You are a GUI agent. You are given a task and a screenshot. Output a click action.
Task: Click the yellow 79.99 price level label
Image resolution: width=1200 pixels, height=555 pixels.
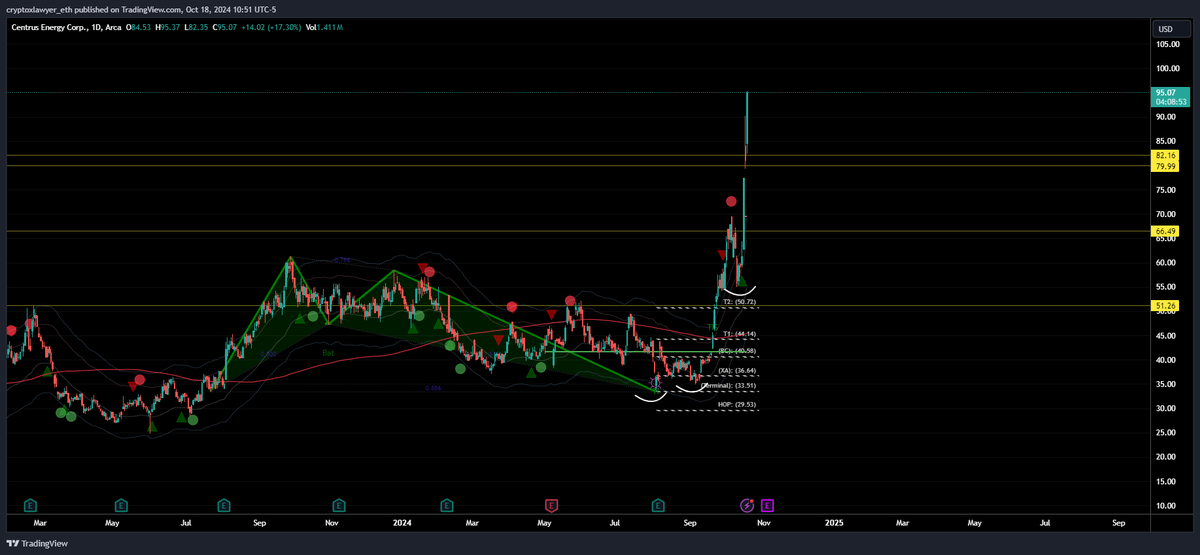pos(1164,167)
